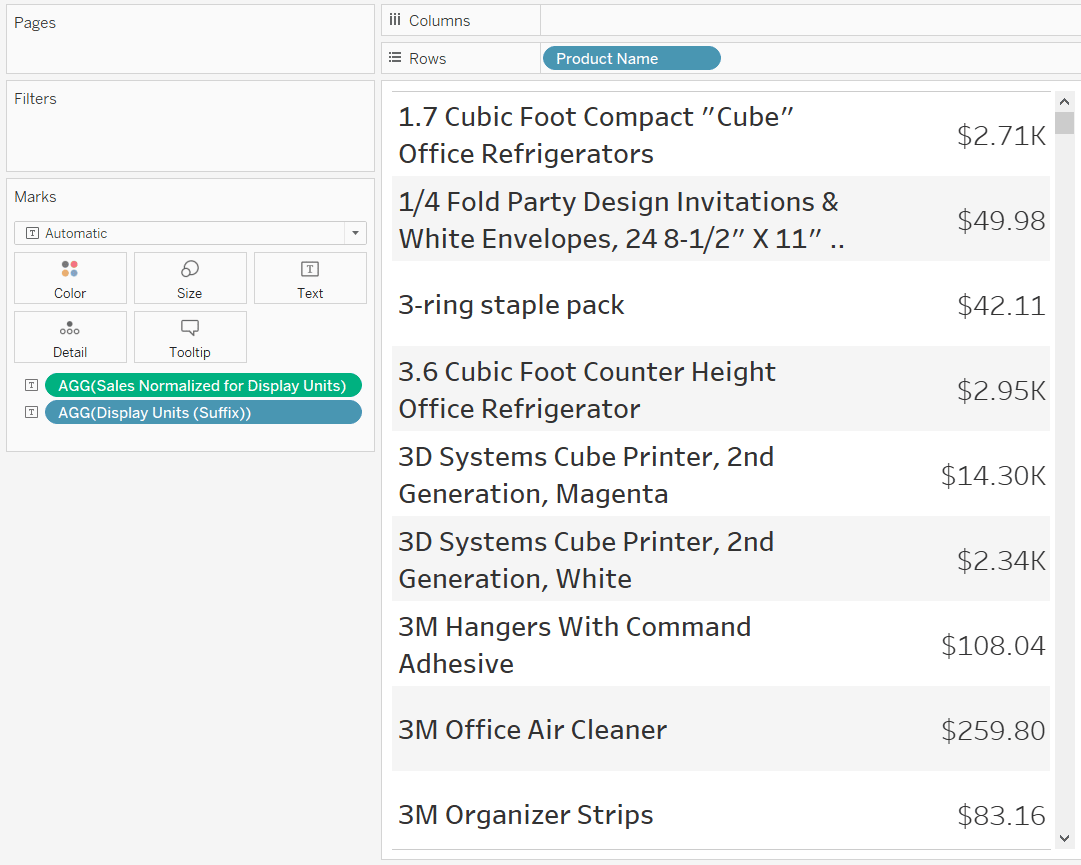Select 3.6 Cubic Foot Counter Height Refrigerator label
1081x865 pixels.
(x=587, y=390)
